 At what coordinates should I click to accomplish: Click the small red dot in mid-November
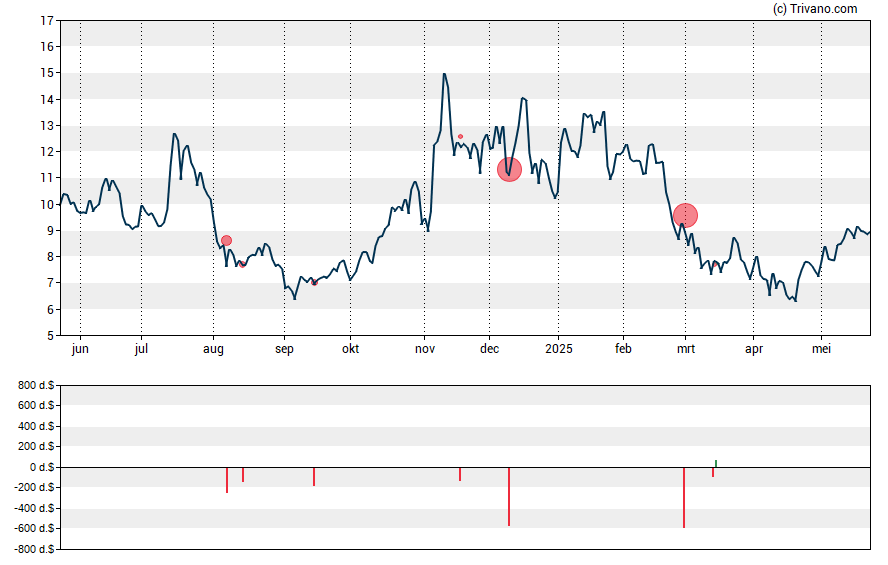click(x=460, y=136)
